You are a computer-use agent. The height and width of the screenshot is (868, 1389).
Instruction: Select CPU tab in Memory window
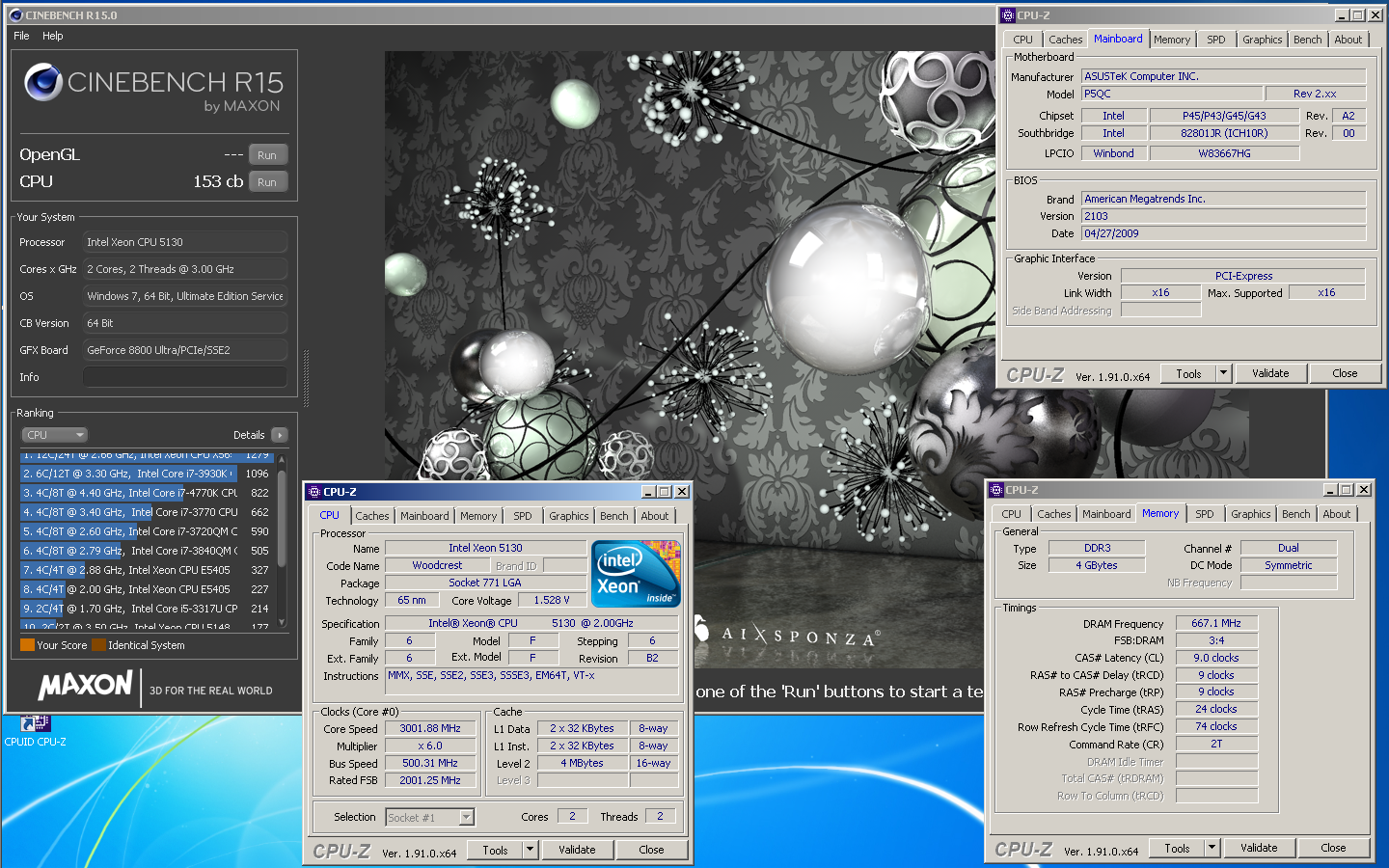tap(1011, 514)
